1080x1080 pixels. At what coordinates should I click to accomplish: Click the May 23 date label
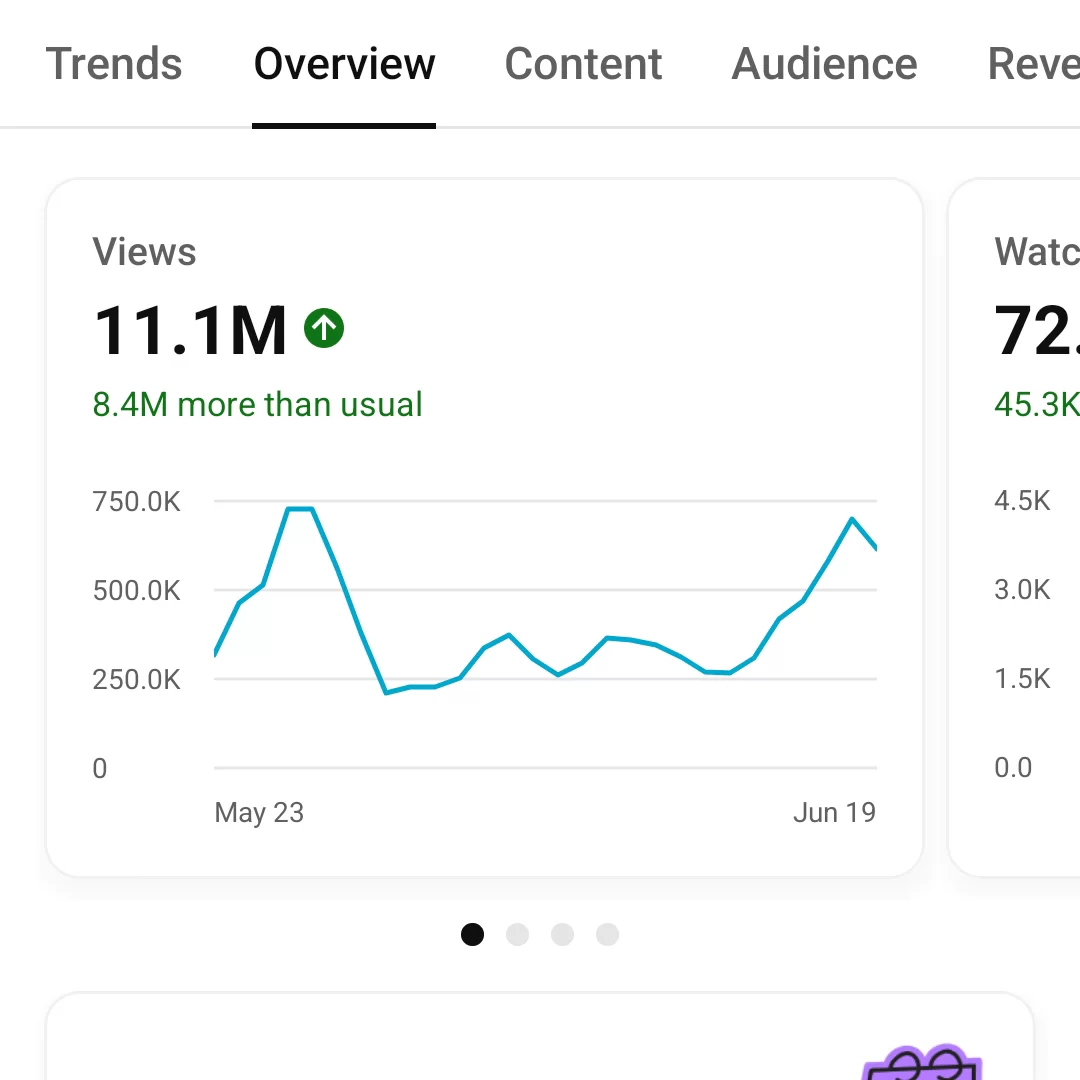click(259, 813)
